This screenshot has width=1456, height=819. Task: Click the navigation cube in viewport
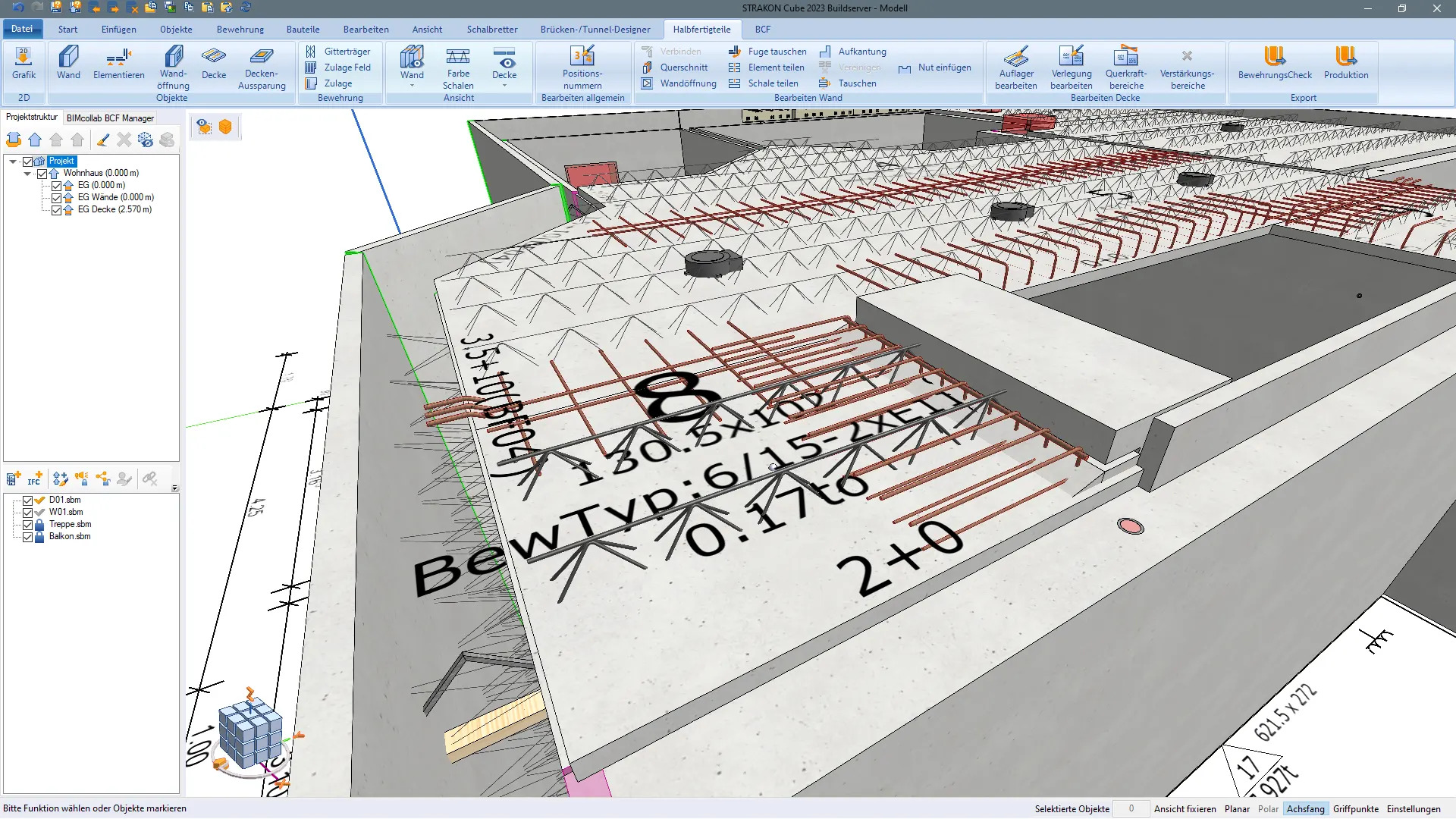tap(250, 733)
